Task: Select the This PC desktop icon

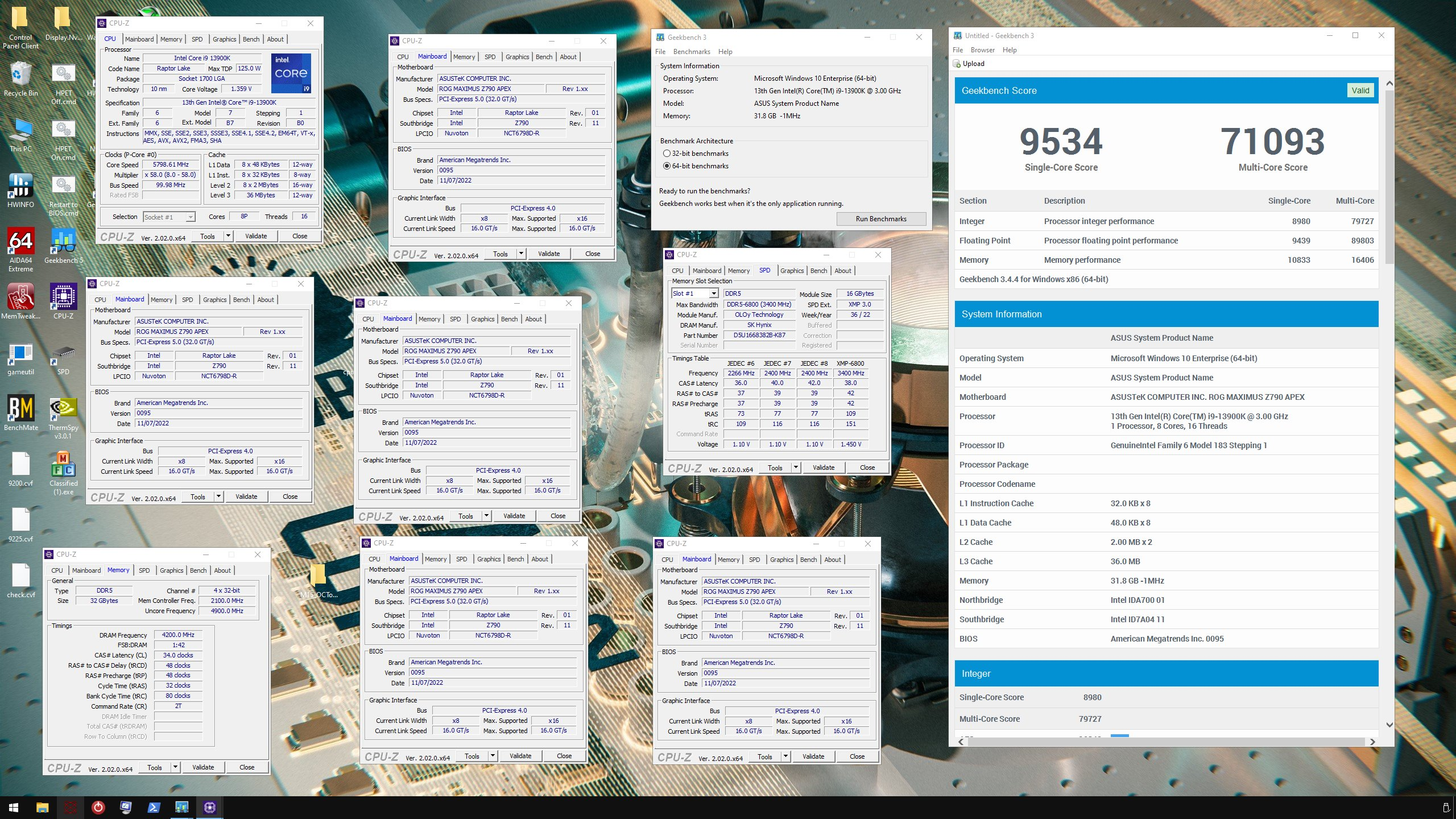Action: (20, 135)
